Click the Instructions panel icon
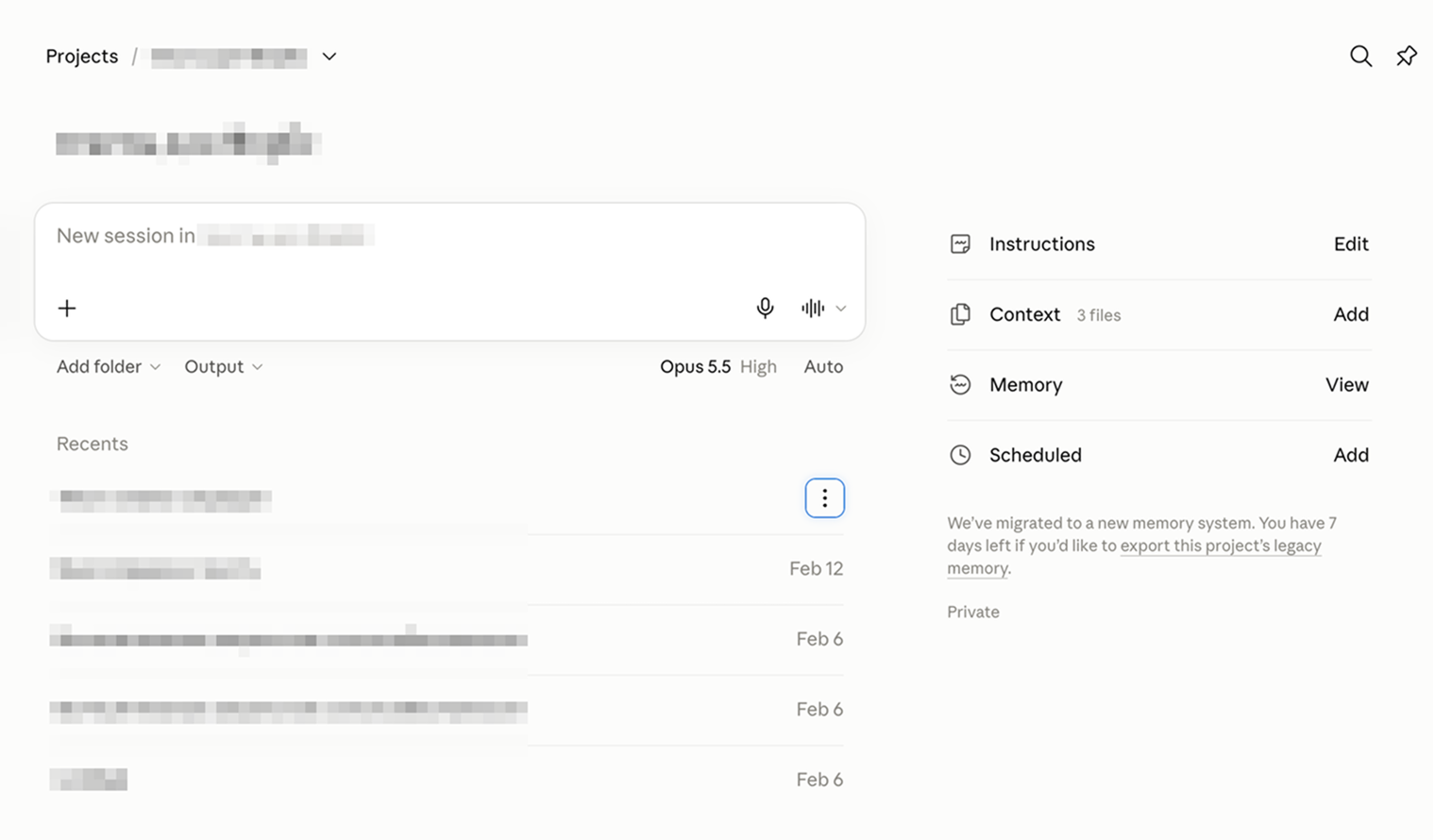The image size is (1435, 840). pyautogui.click(x=960, y=244)
